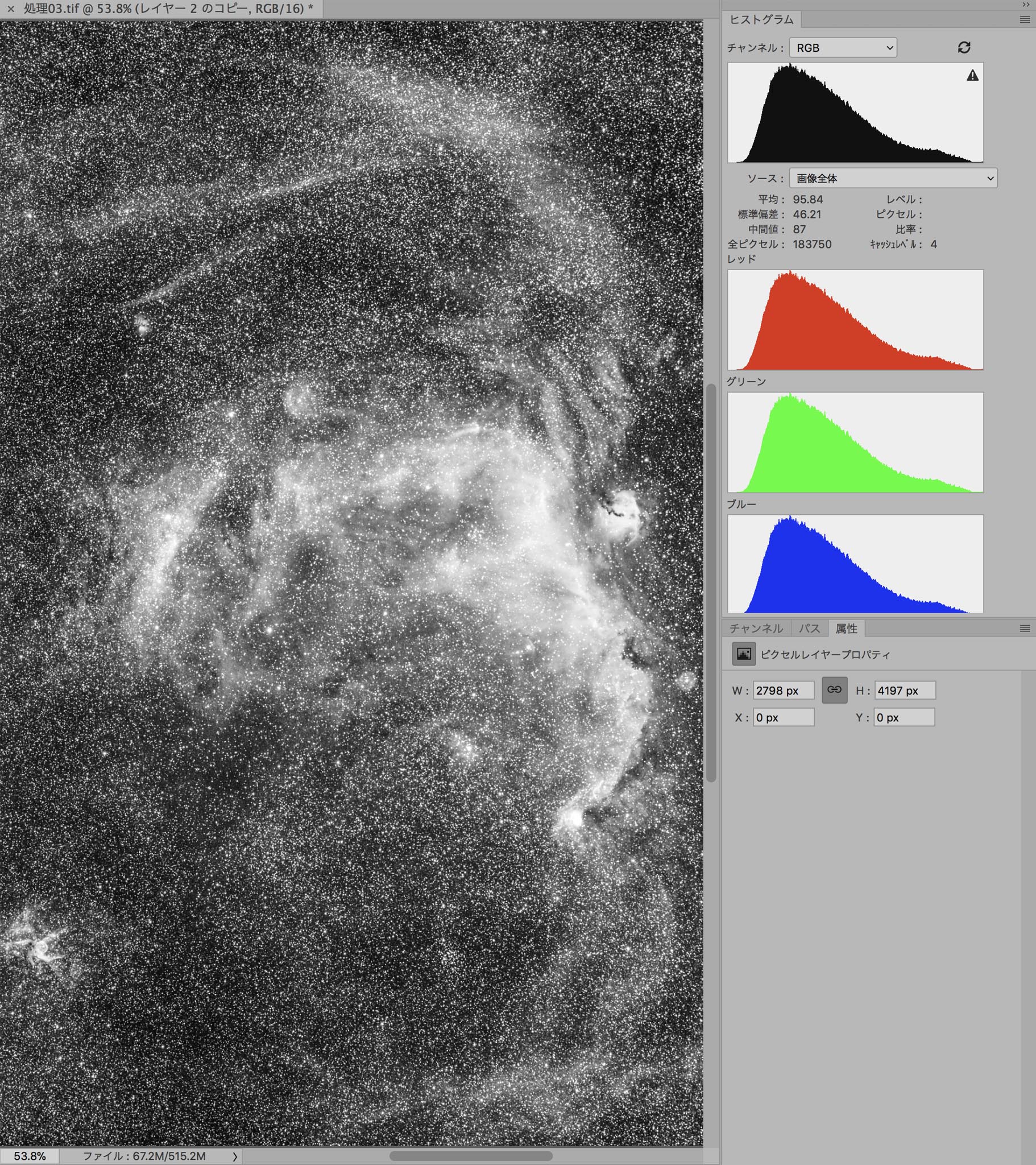
Task: Click the pixel layer properties icon
Action: pos(744,654)
